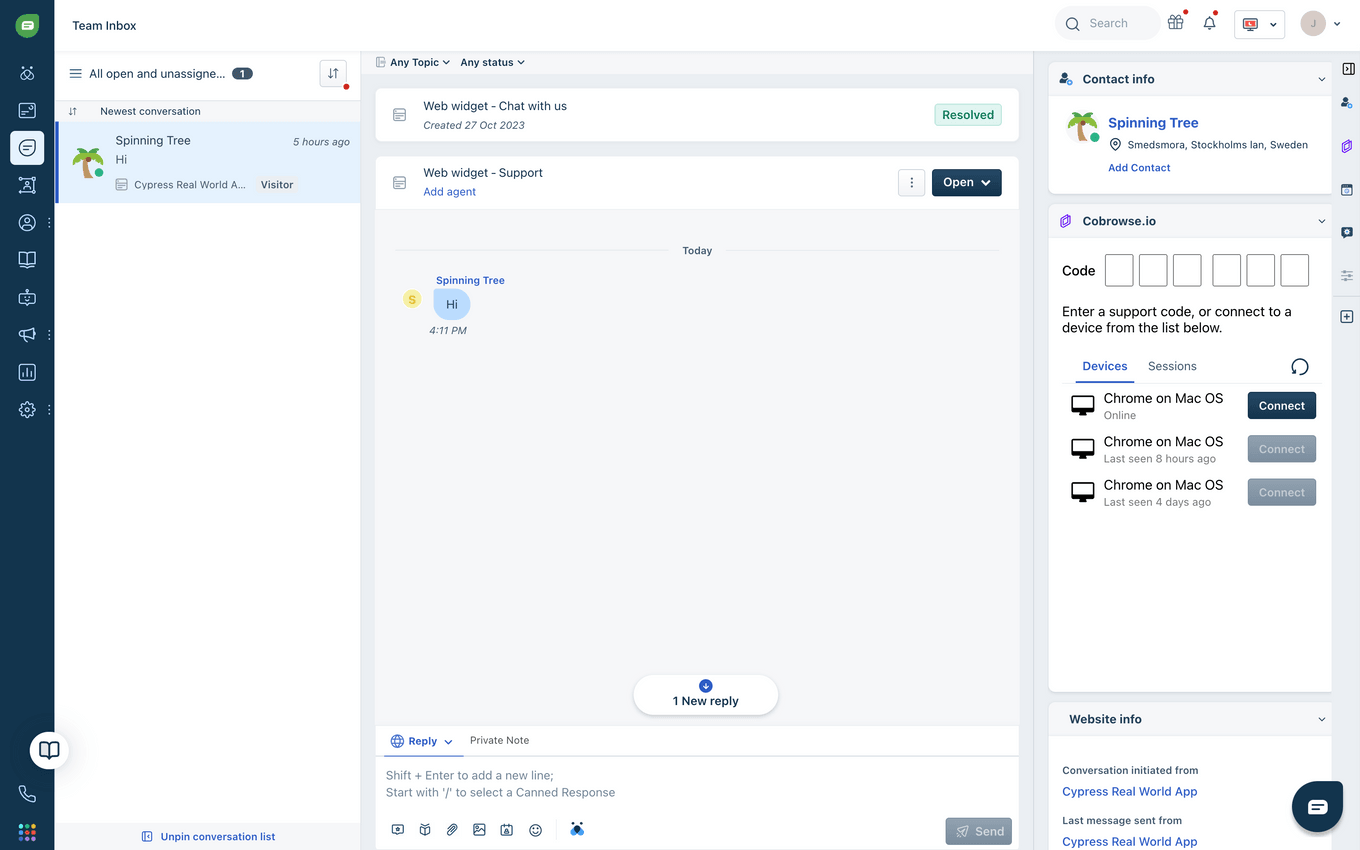
Task: Collapse the right side panel
Action: [x=1347, y=69]
